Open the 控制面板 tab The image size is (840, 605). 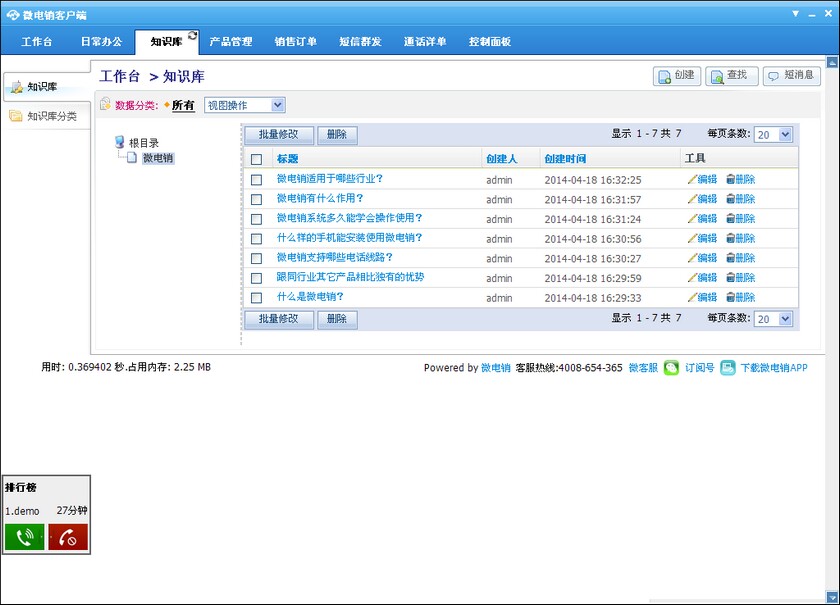(x=490, y=42)
